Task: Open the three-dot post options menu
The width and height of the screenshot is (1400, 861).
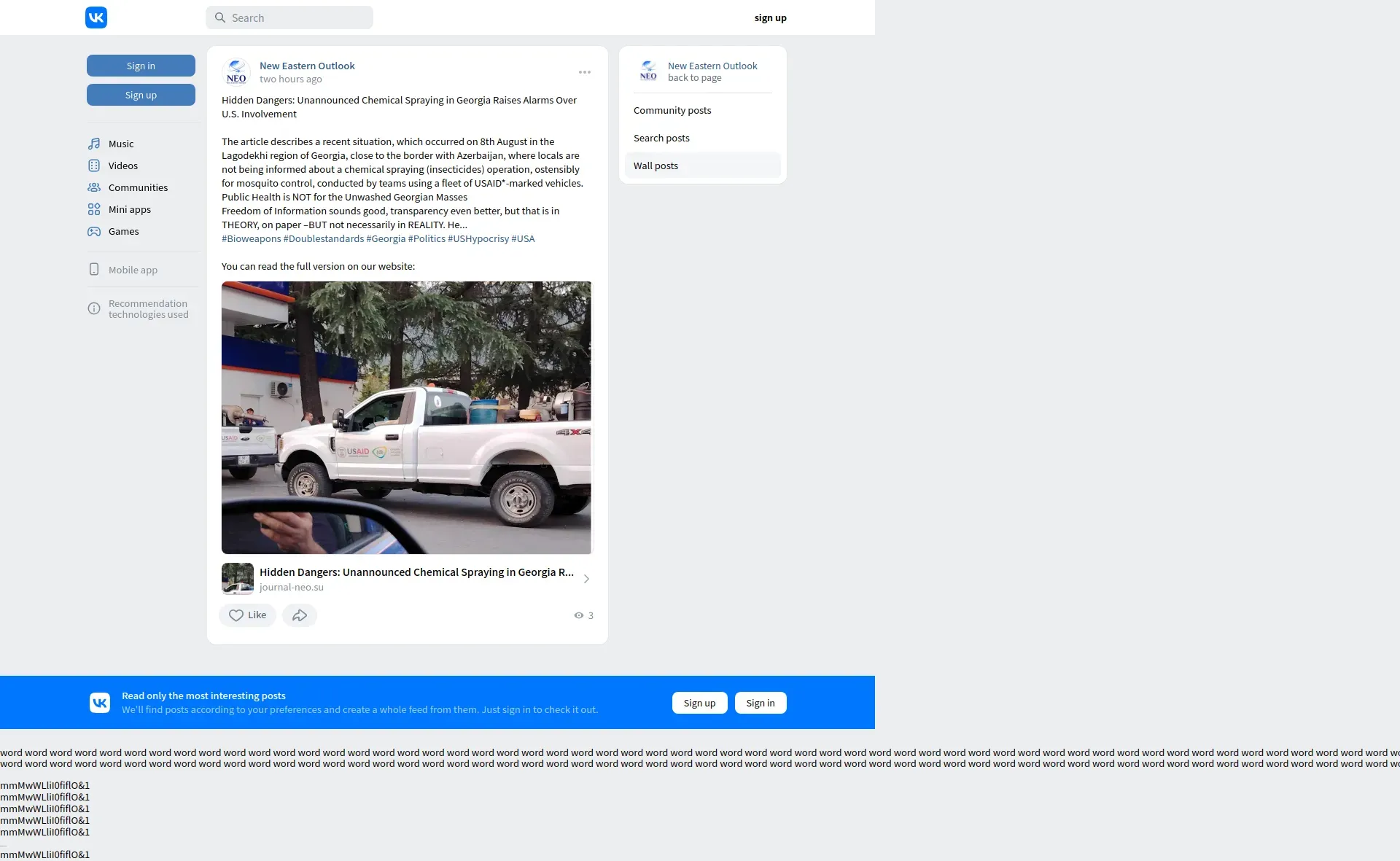Action: [x=585, y=72]
